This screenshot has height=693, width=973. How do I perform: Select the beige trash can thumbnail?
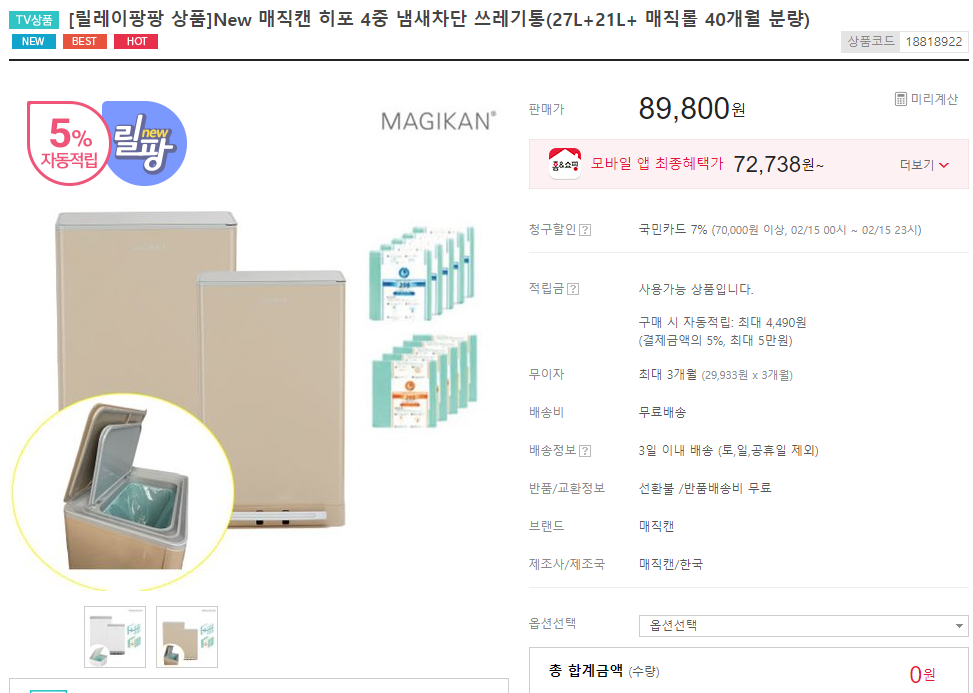click(187, 637)
